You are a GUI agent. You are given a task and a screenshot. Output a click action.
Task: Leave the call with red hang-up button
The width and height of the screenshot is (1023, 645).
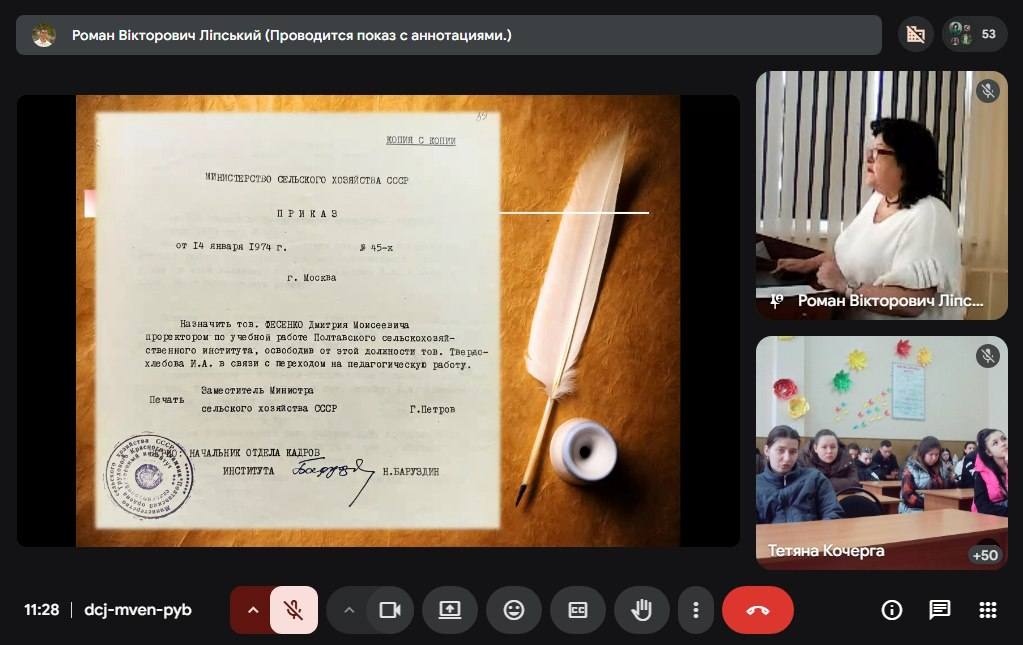tap(757, 610)
